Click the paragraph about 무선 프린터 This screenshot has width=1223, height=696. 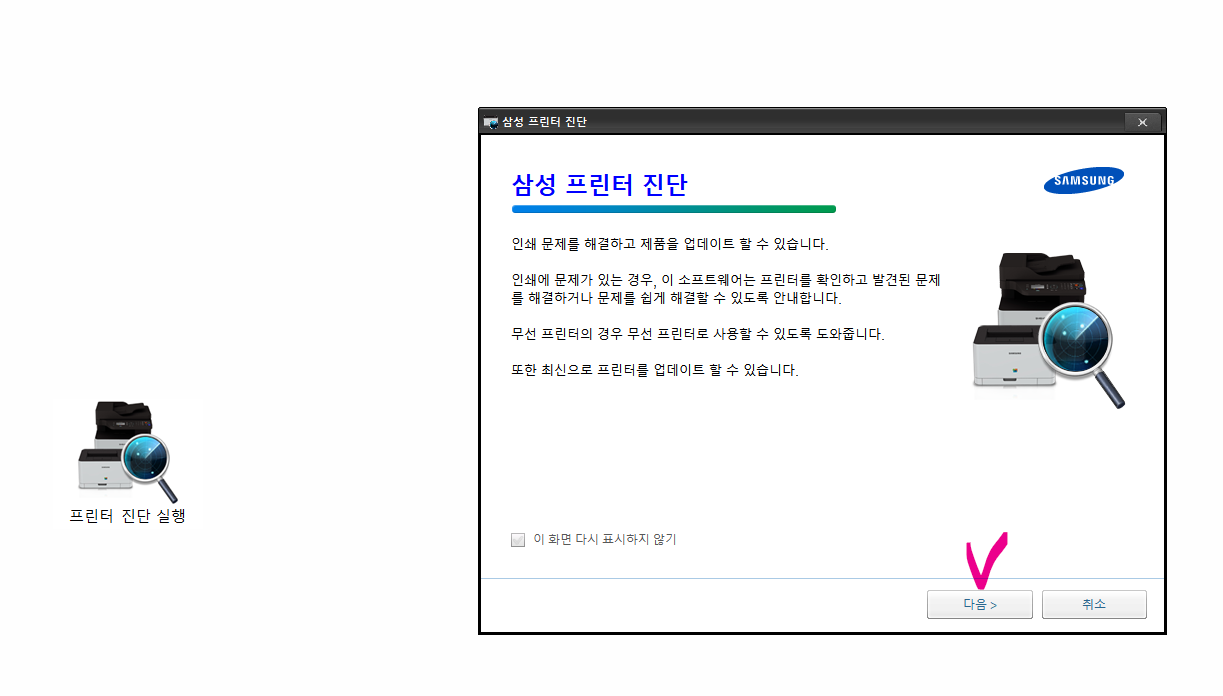click(698, 334)
